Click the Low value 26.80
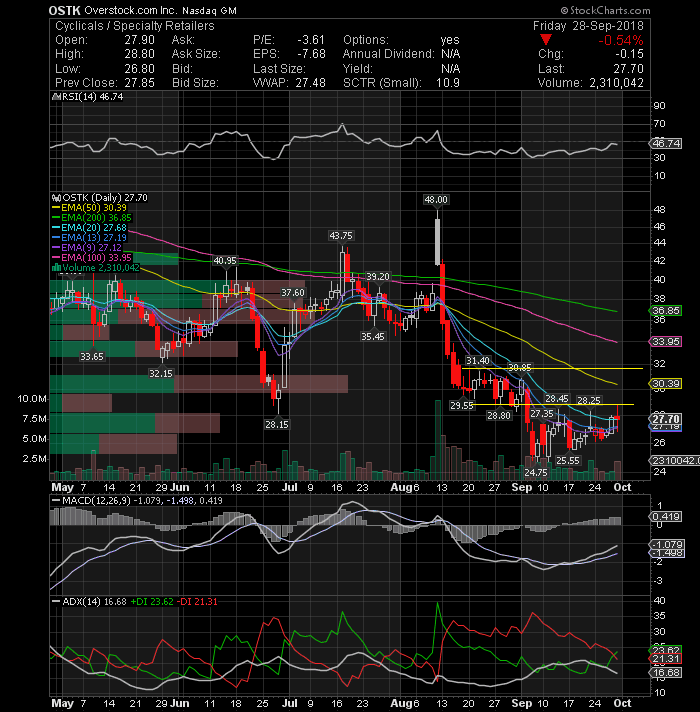Viewport: 700px width, 712px height. coord(139,69)
